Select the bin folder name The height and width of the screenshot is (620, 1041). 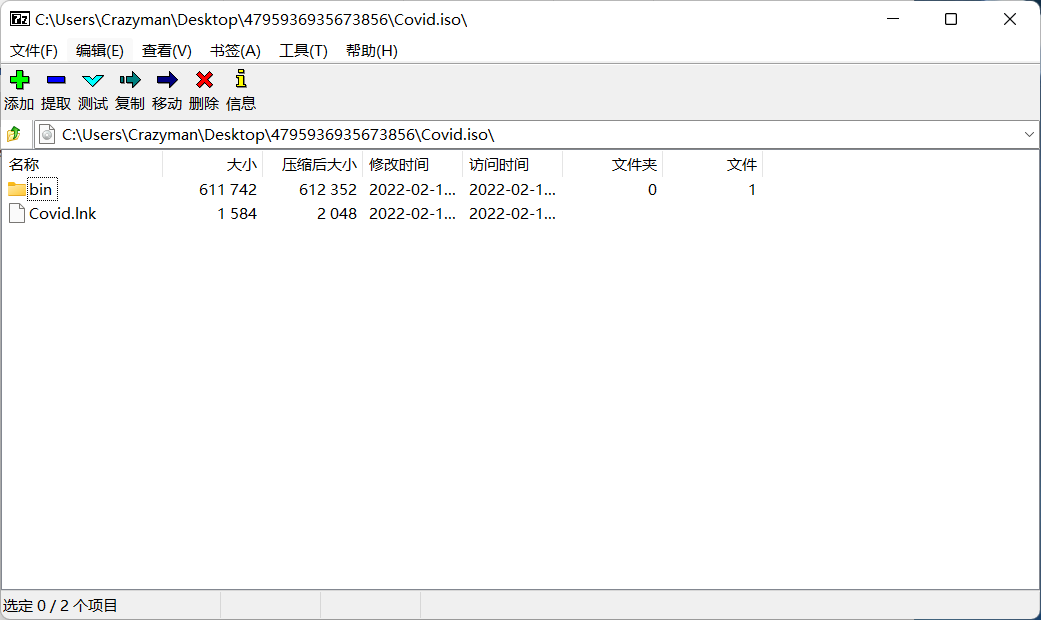tap(40, 190)
